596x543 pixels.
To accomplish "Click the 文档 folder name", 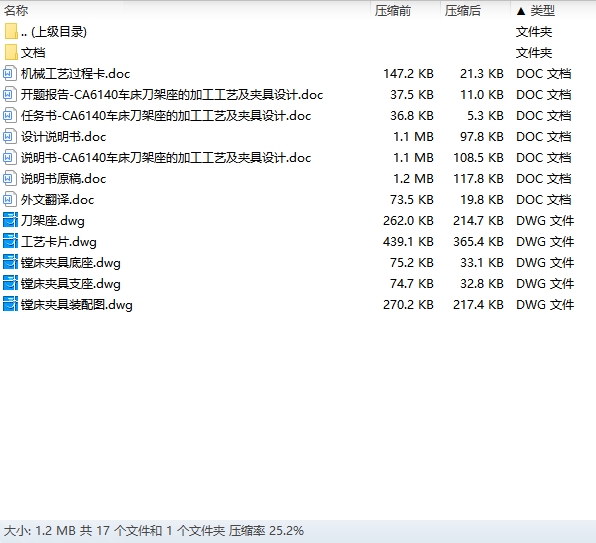I will pyautogui.click(x=33, y=52).
